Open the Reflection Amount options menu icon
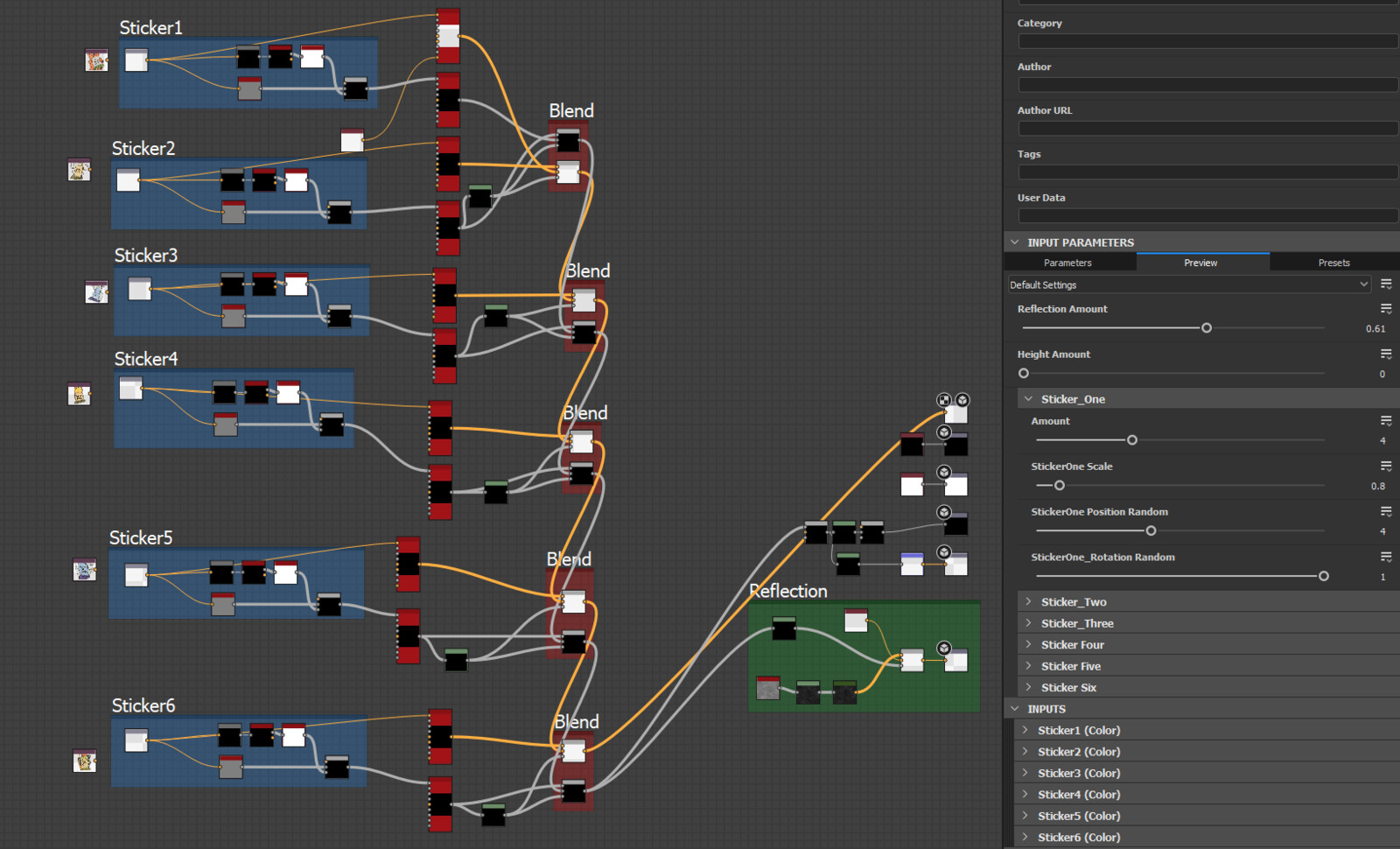Viewport: 1400px width, 849px height. click(x=1386, y=309)
